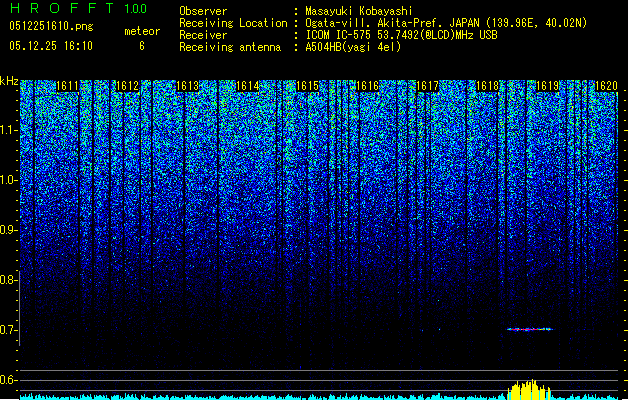The image size is (629, 400).
Task: Click the date stamp 05.12.25 16:10
Action: coord(51,46)
